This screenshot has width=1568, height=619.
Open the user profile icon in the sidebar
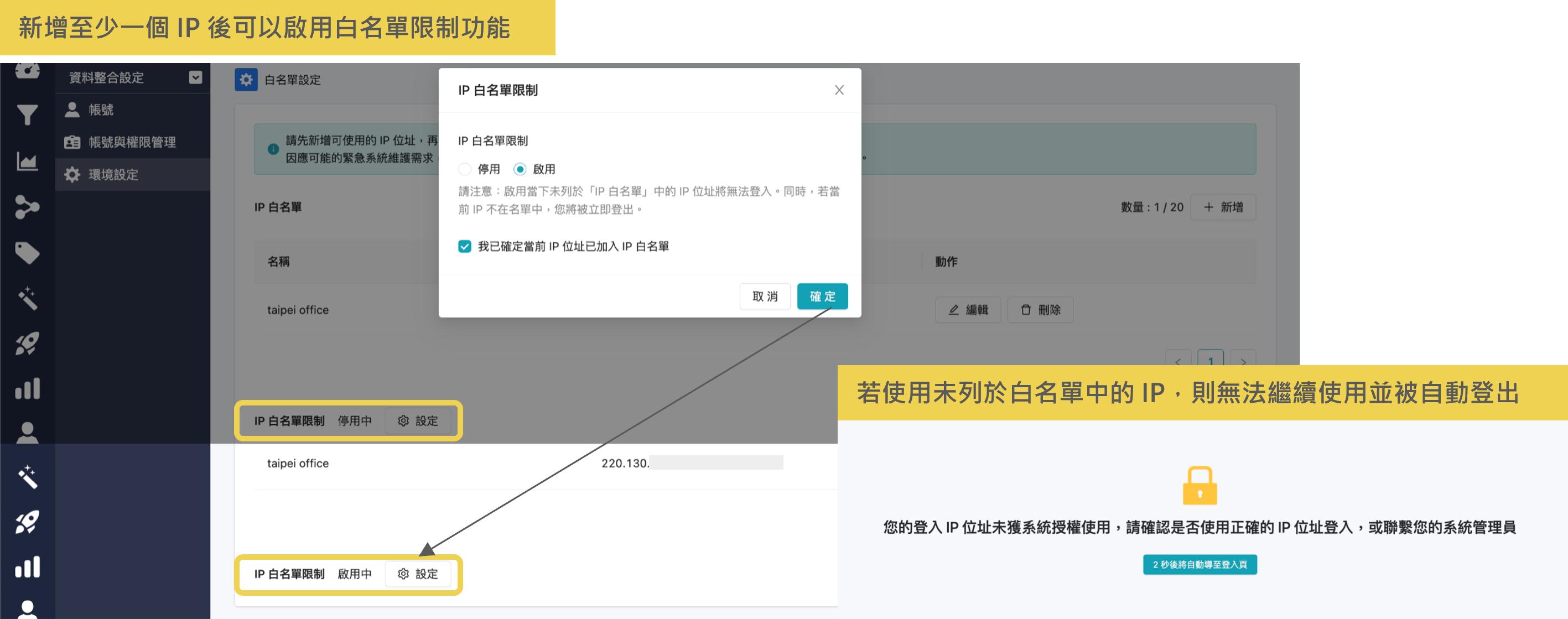pyautogui.click(x=27, y=433)
